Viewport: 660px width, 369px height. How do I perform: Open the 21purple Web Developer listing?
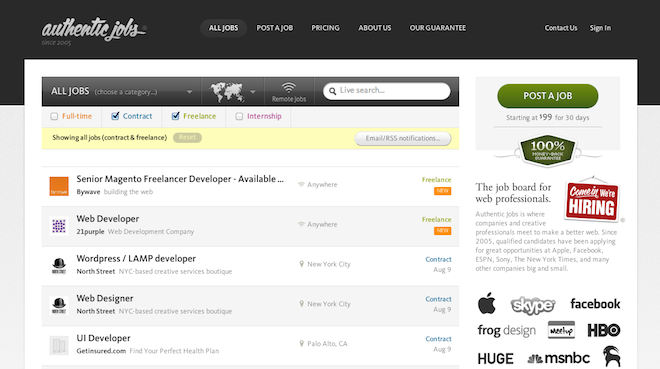[x=108, y=219]
